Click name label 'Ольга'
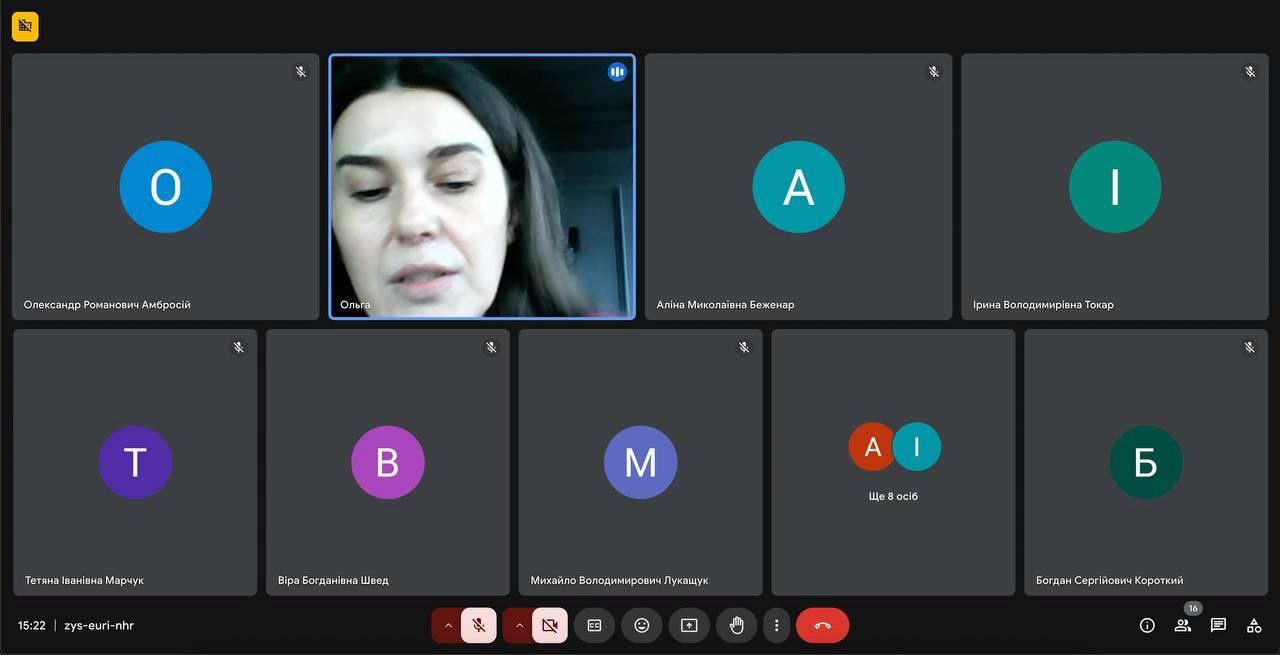Image resolution: width=1280 pixels, height=655 pixels. 355,304
